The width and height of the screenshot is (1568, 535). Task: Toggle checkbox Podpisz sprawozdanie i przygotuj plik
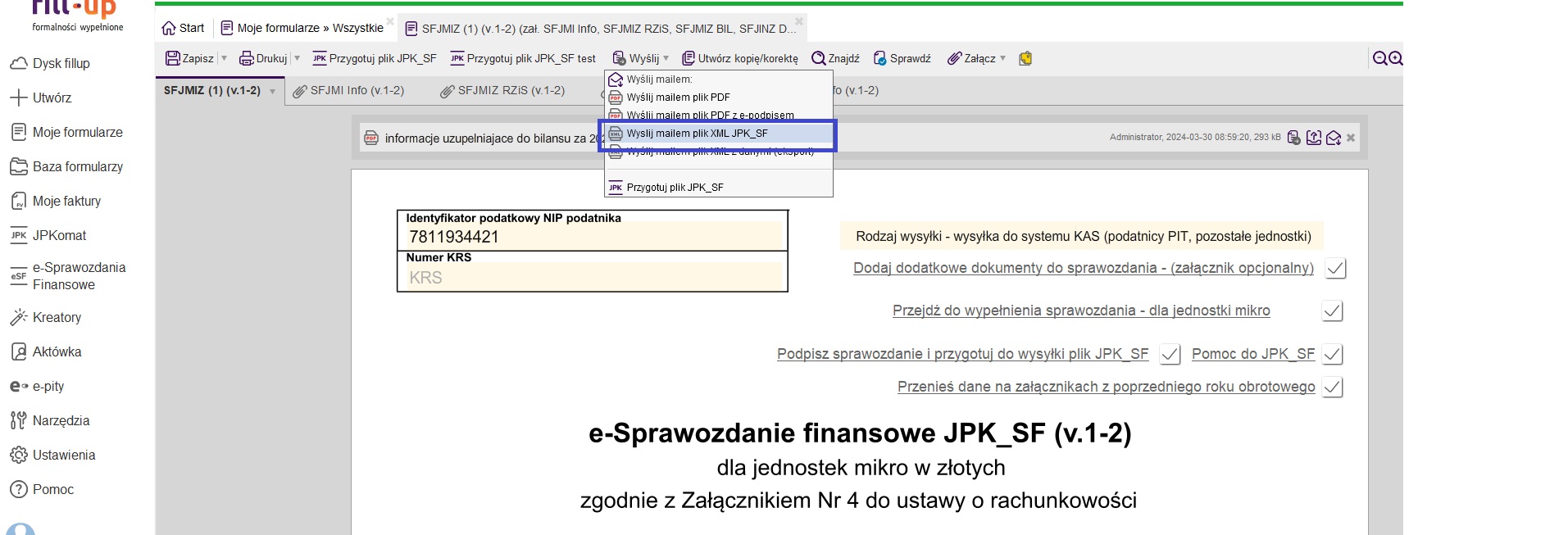point(1170,355)
